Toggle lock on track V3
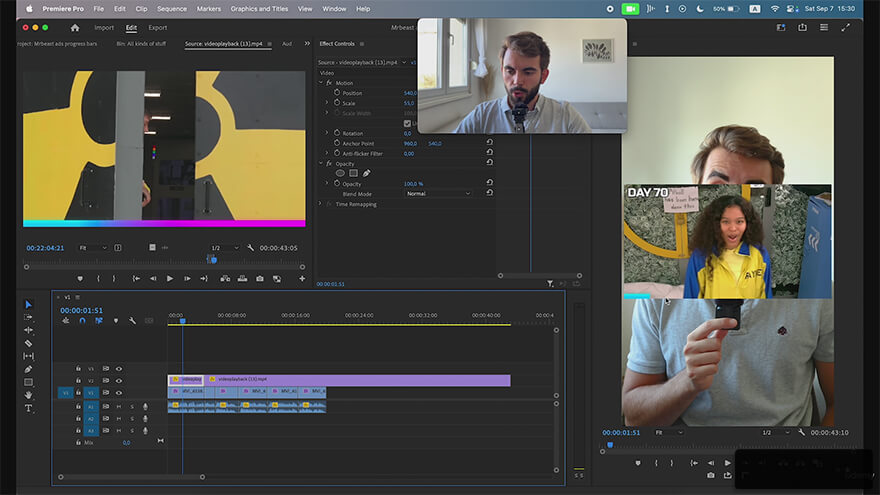This screenshot has width=880, height=495. (x=78, y=369)
